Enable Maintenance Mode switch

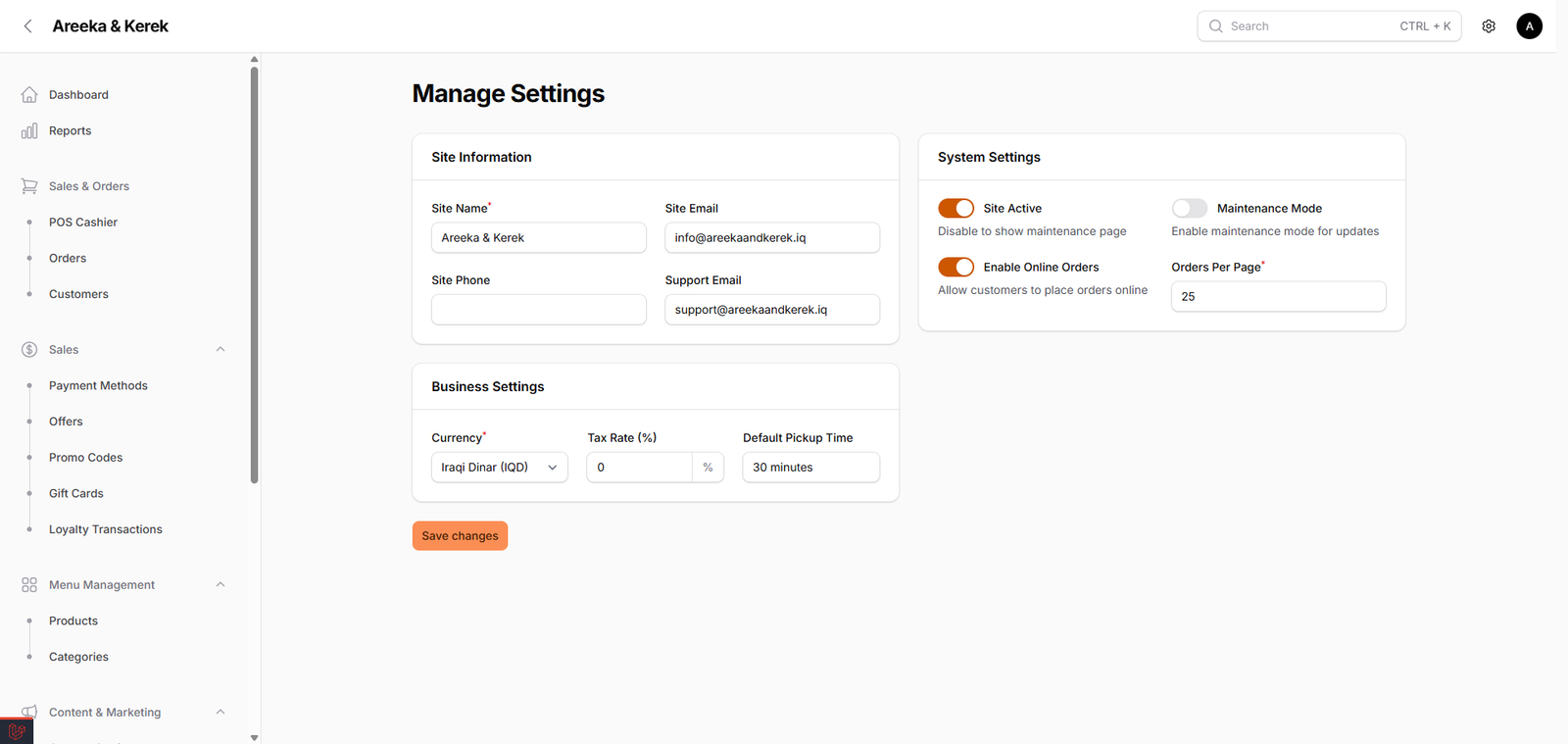pos(1190,208)
